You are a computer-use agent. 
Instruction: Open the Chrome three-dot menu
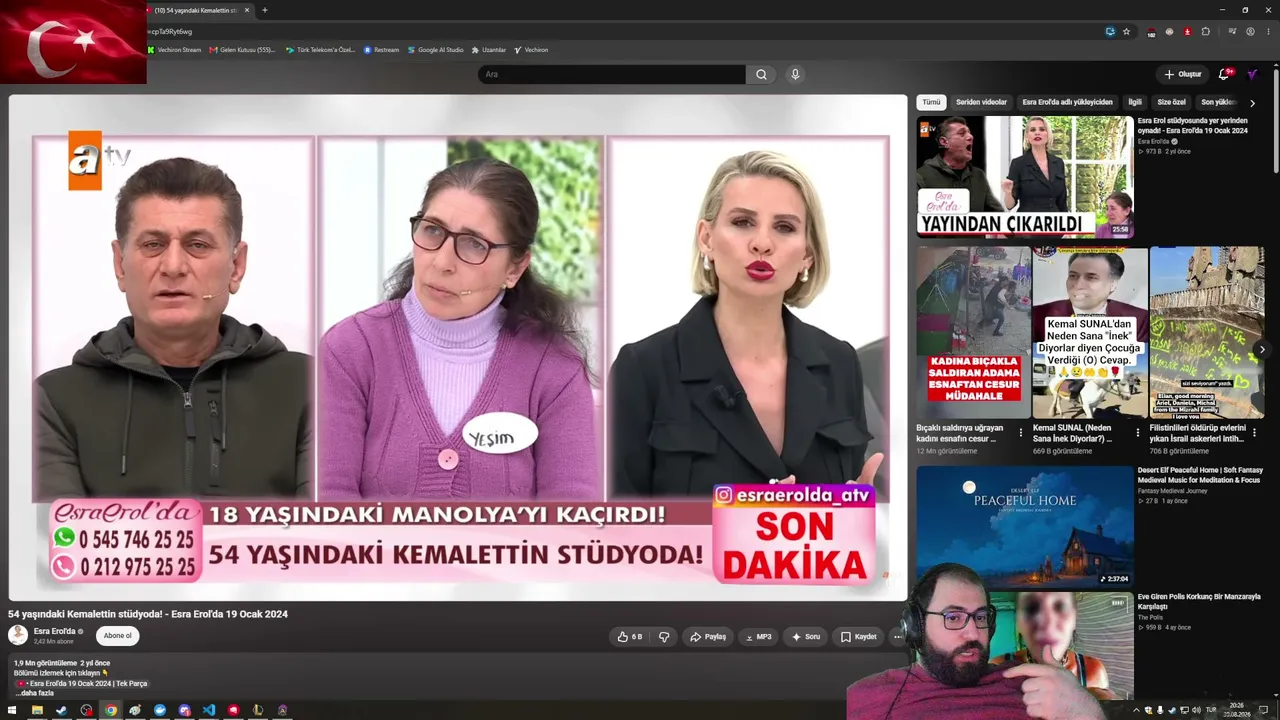click(1267, 31)
